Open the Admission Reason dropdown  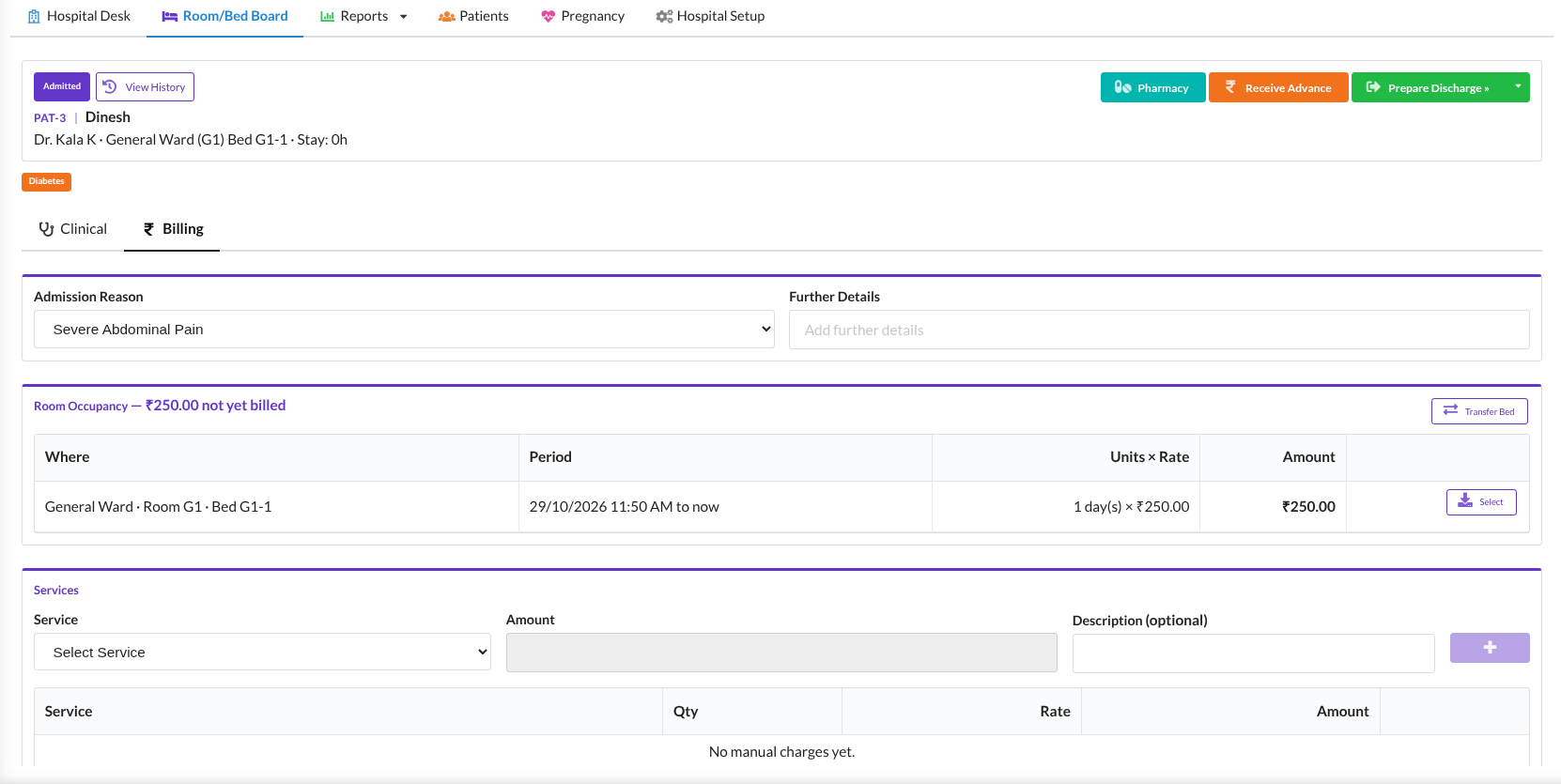pyautogui.click(x=404, y=330)
